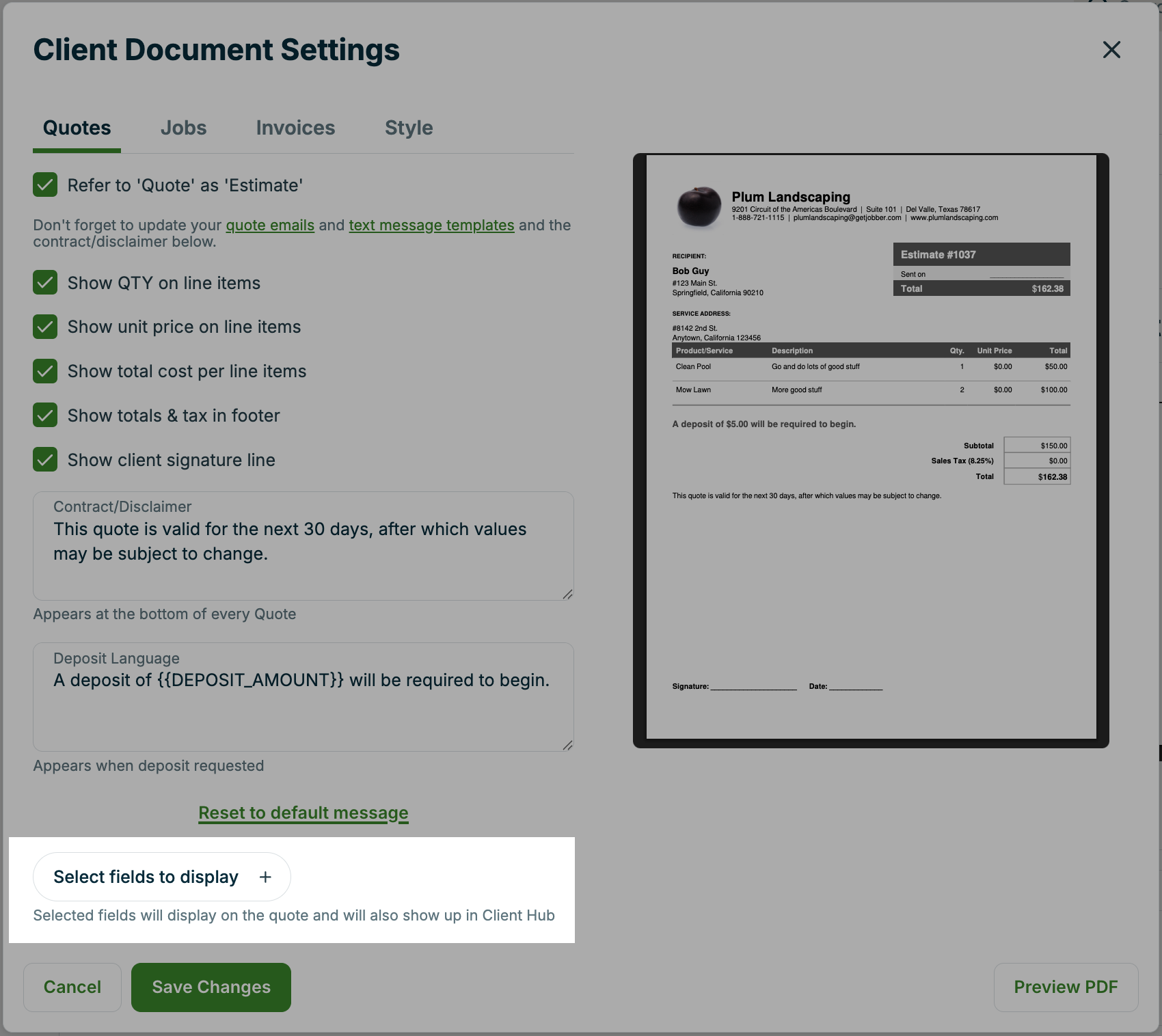Click Reset to default message
Screen dimensions: 1162x1036
[303, 813]
